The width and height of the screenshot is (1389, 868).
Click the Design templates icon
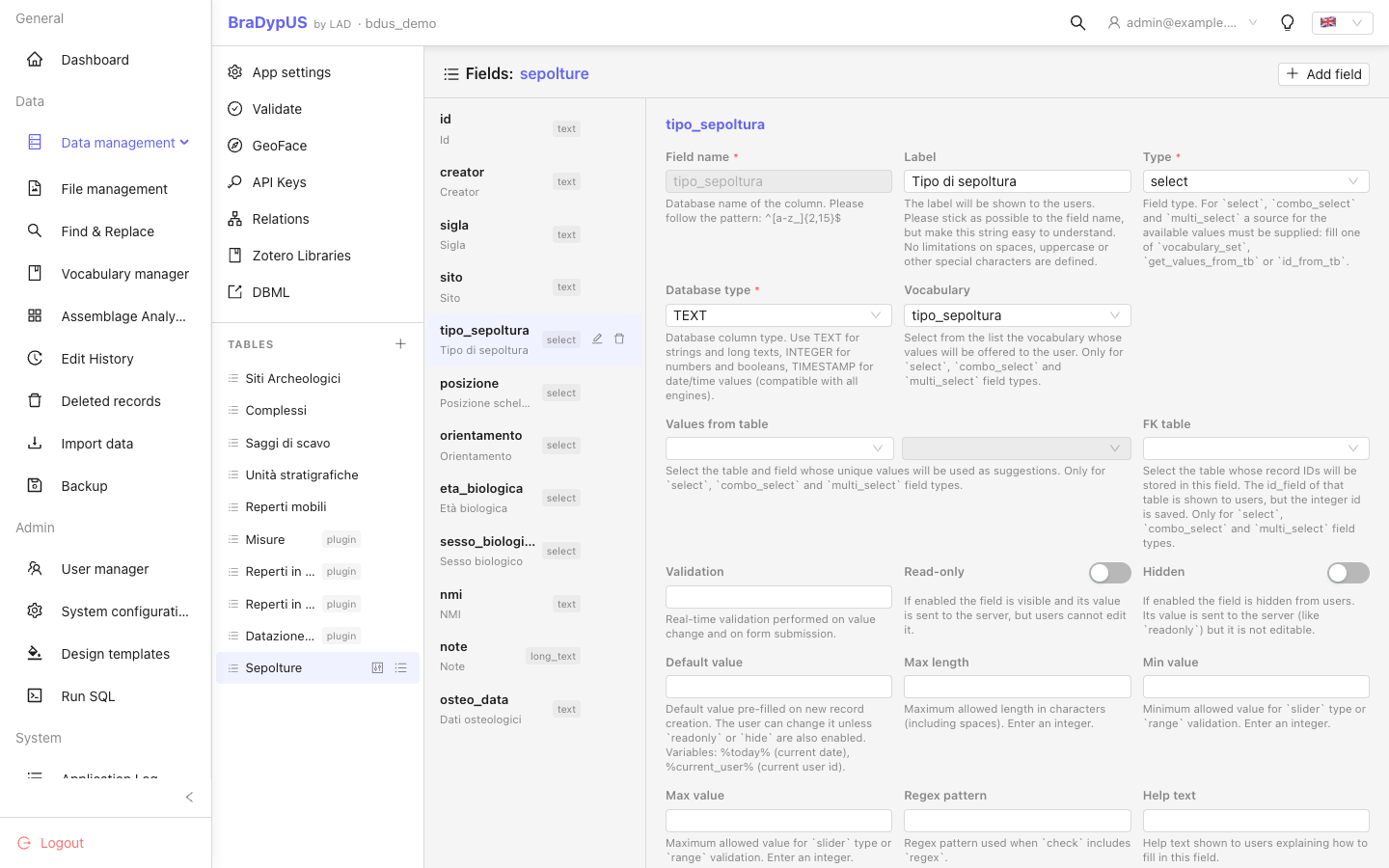click(x=35, y=654)
